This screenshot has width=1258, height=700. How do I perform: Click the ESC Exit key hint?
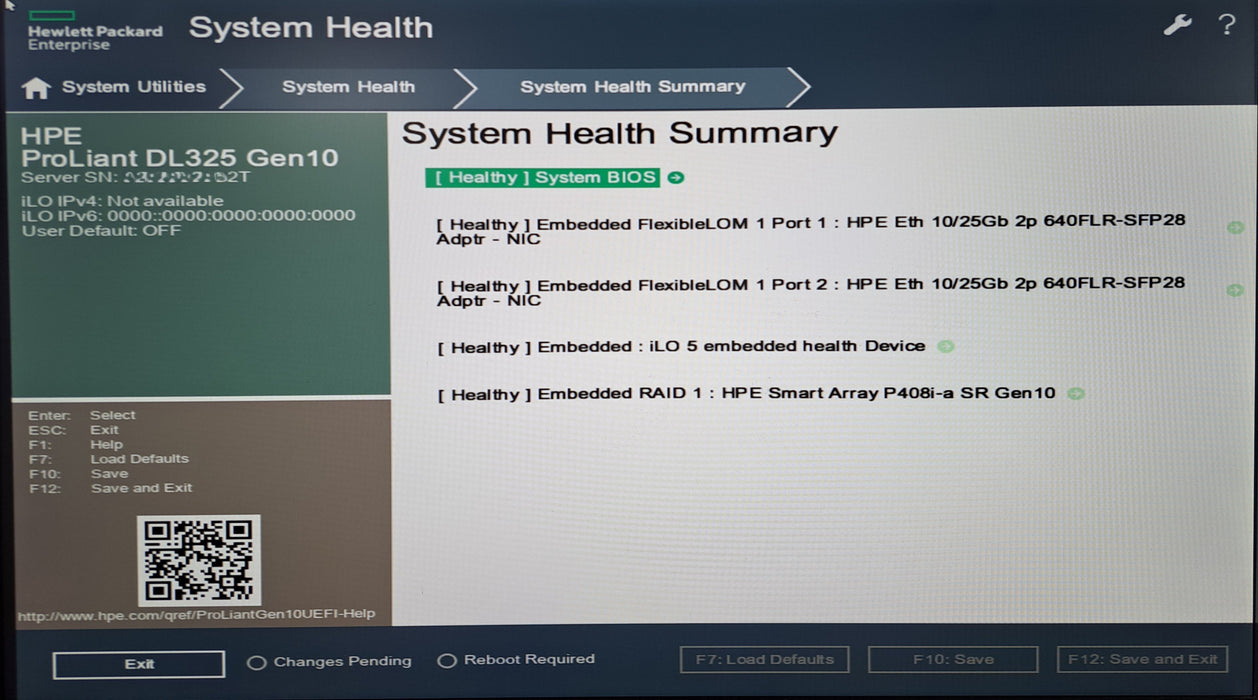point(75,430)
